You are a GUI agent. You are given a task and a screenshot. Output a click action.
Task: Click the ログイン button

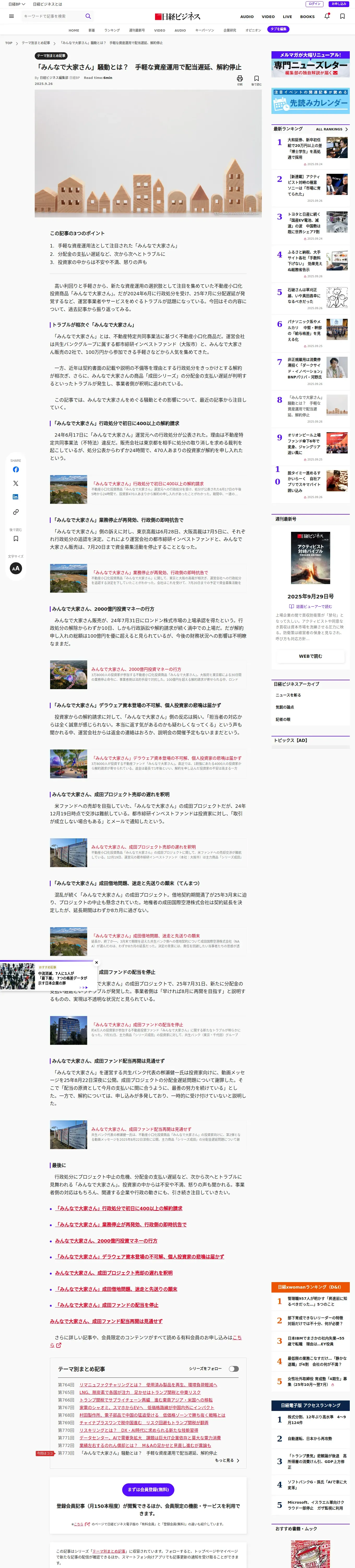pyautogui.click(x=314, y=4)
